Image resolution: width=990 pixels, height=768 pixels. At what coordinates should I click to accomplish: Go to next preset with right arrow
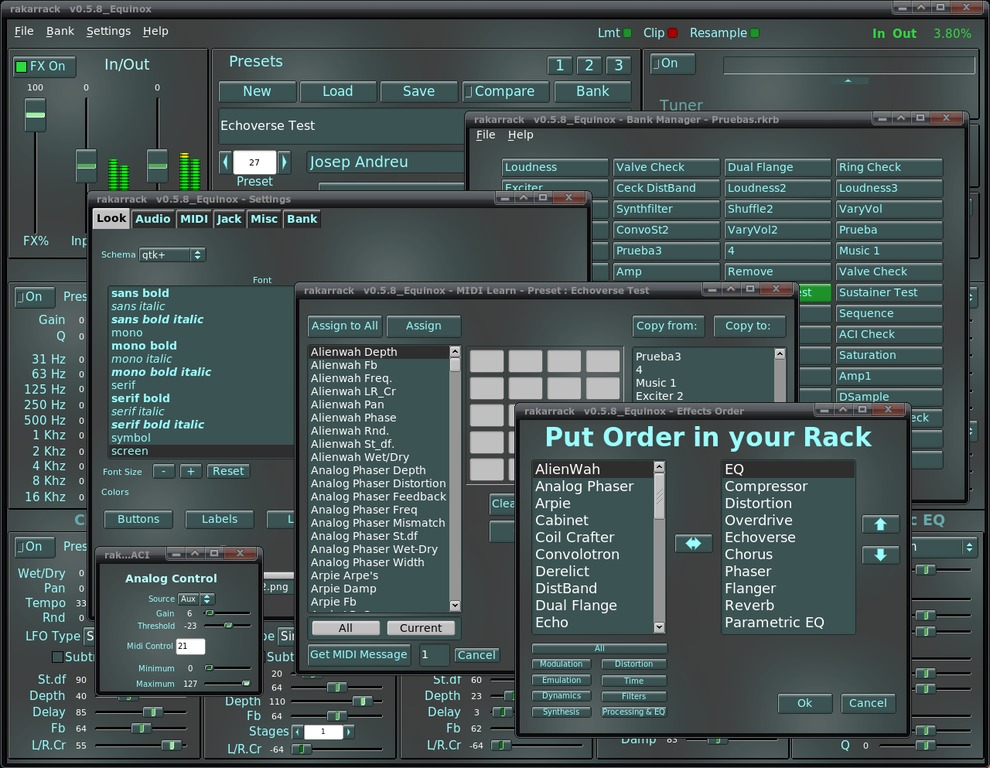pyautogui.click(x=284, y=162)
